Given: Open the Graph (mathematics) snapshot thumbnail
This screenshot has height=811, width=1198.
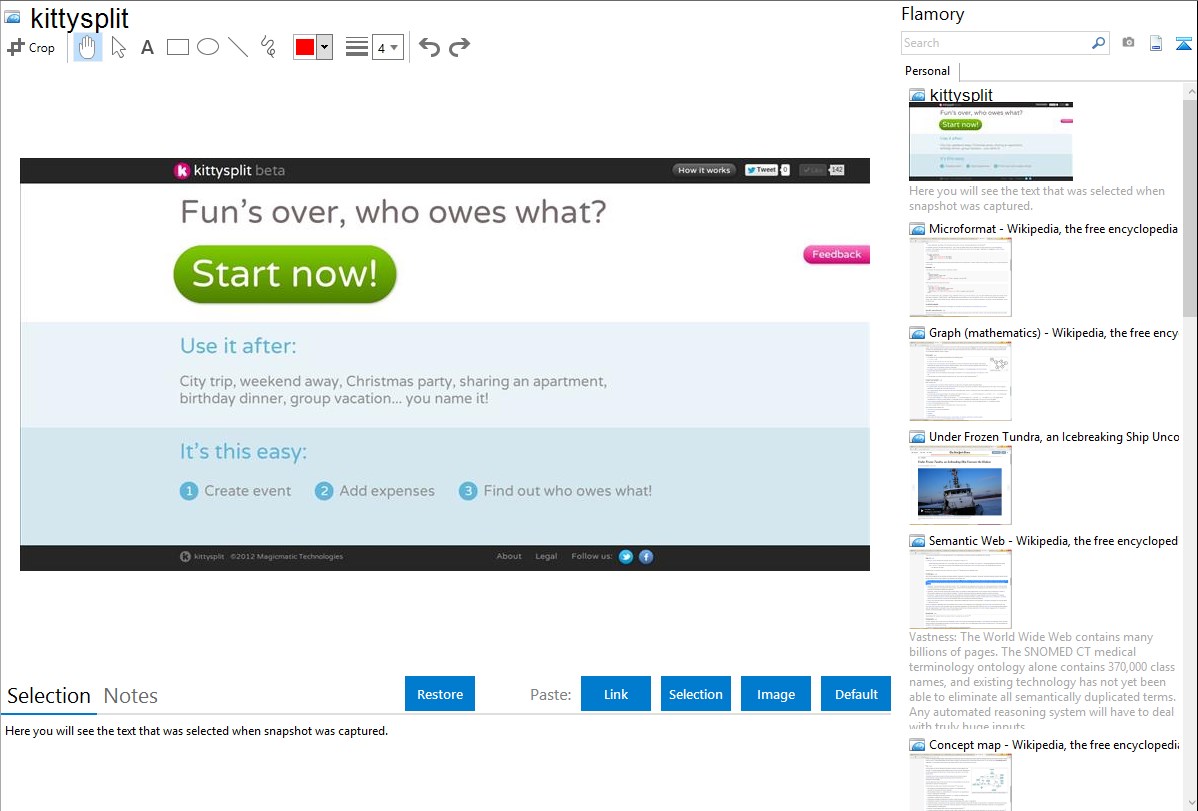Looking at the screenshot, I should [x=960, y=381].
